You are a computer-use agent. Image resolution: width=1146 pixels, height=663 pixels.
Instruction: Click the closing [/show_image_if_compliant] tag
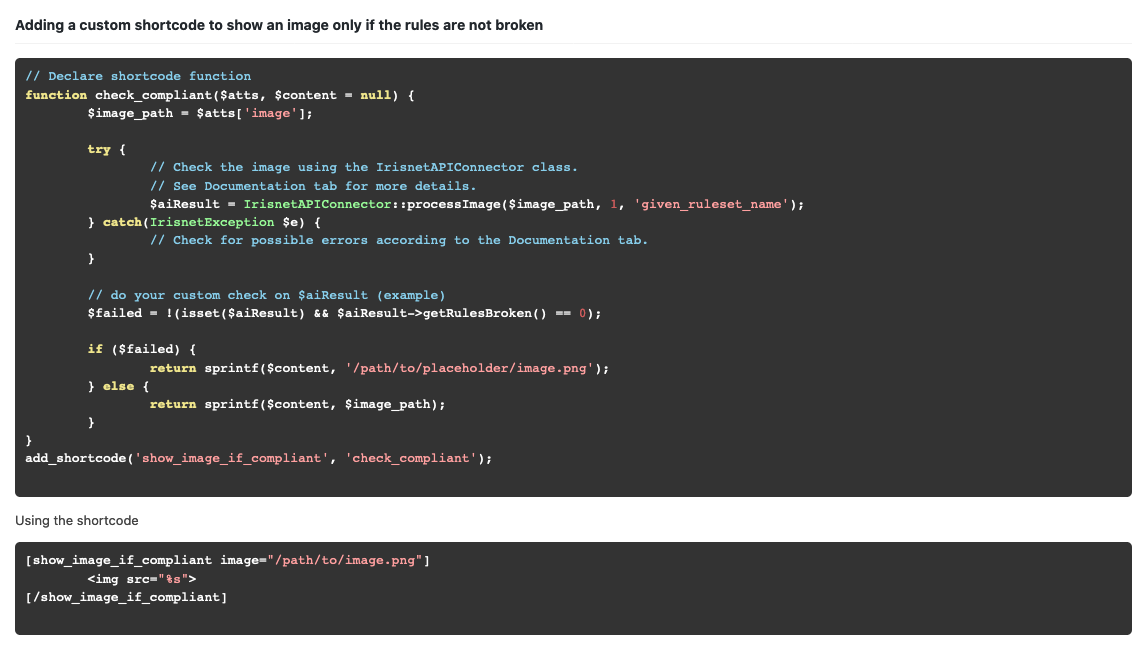coord(126,597)
